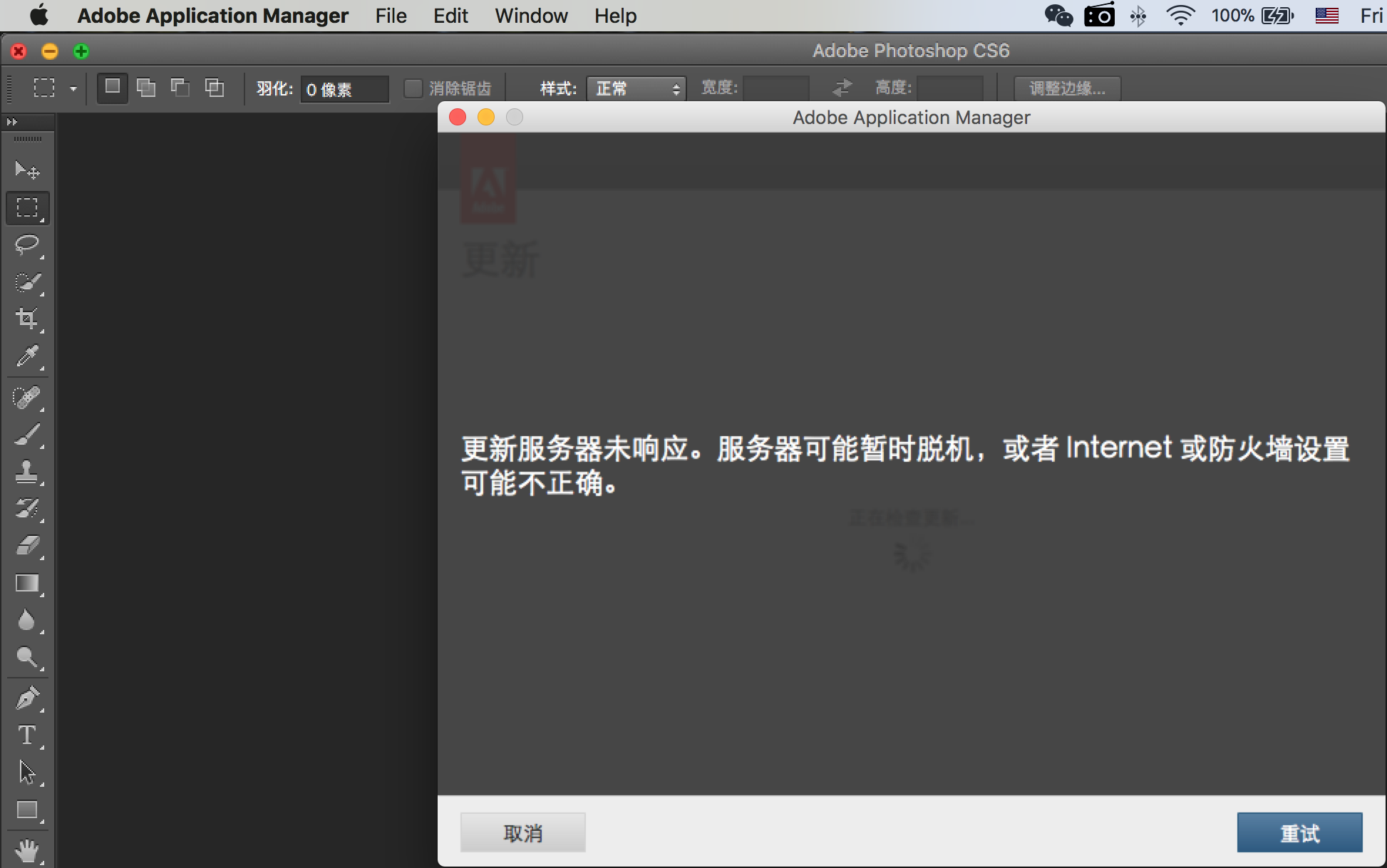The width and height of the screenshot is (1387, 868).
Task: Open the Wi-Fi status menu
Action: [1180, 15]
